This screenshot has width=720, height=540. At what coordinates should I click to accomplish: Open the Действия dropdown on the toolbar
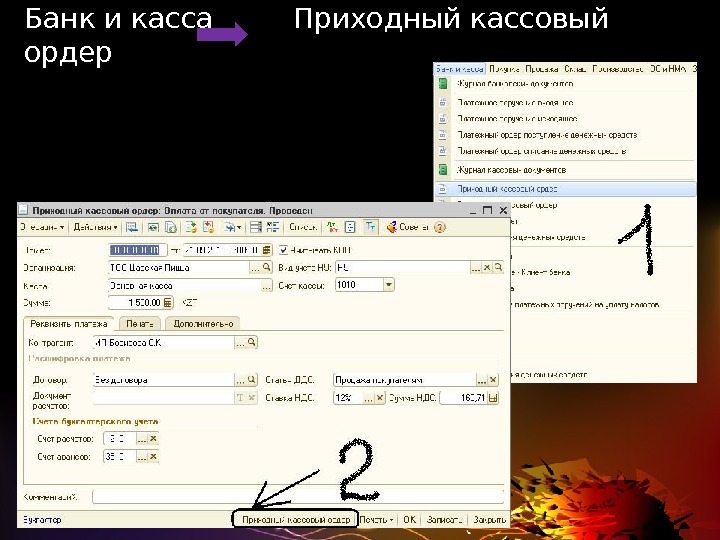click(x=96, y=227)
